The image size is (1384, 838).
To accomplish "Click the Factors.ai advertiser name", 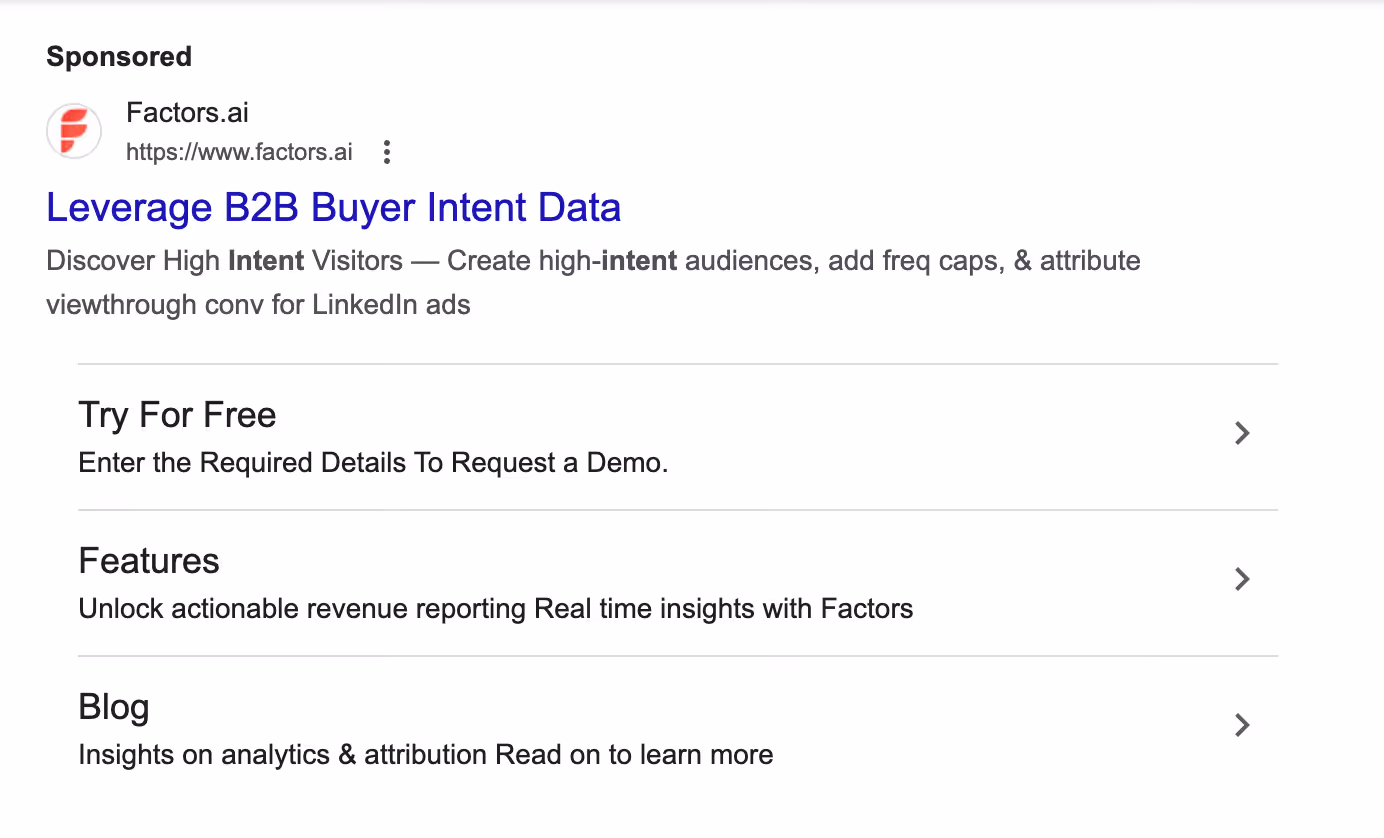I will point(187,113).
